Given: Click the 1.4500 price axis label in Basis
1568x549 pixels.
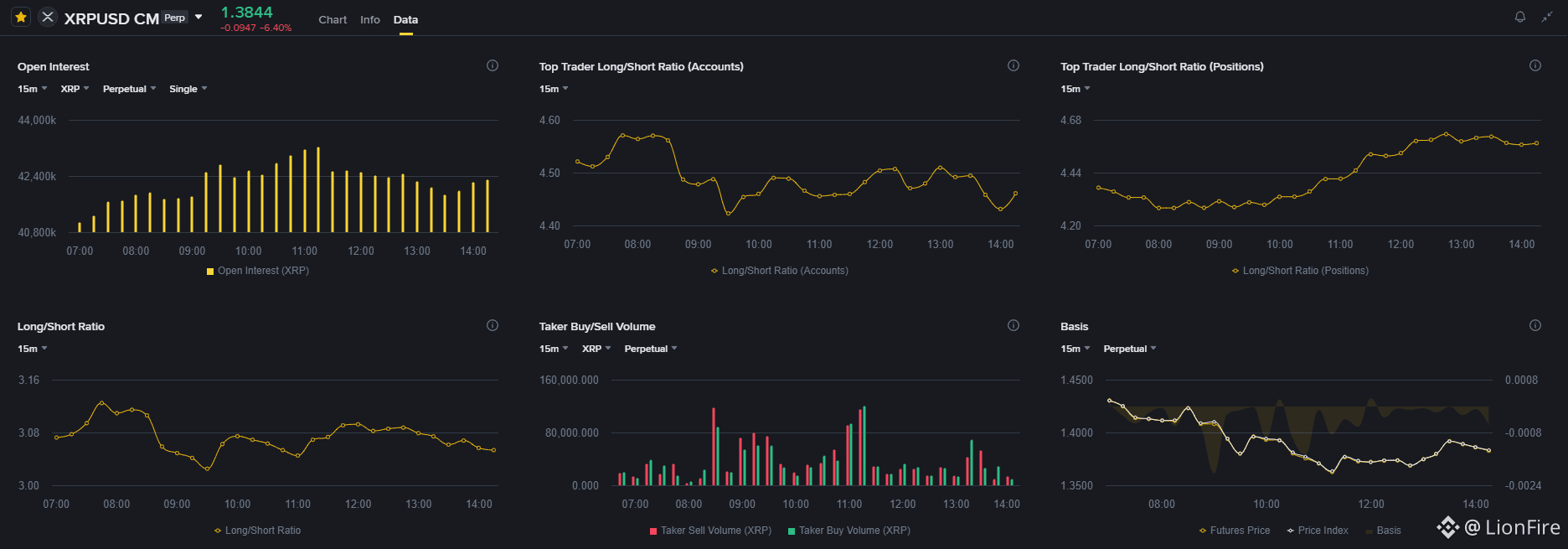Looking at the screenshot, I should click(1076, 381).
